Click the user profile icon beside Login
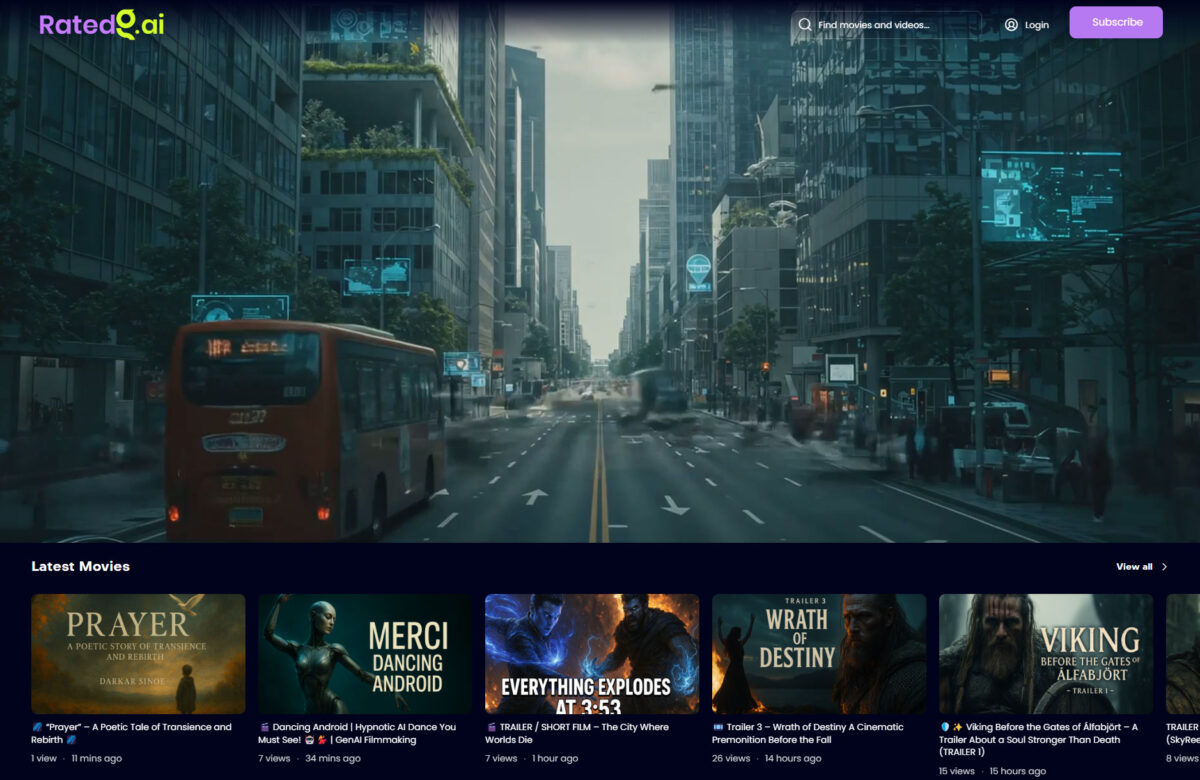 (x=1011, y=24)
